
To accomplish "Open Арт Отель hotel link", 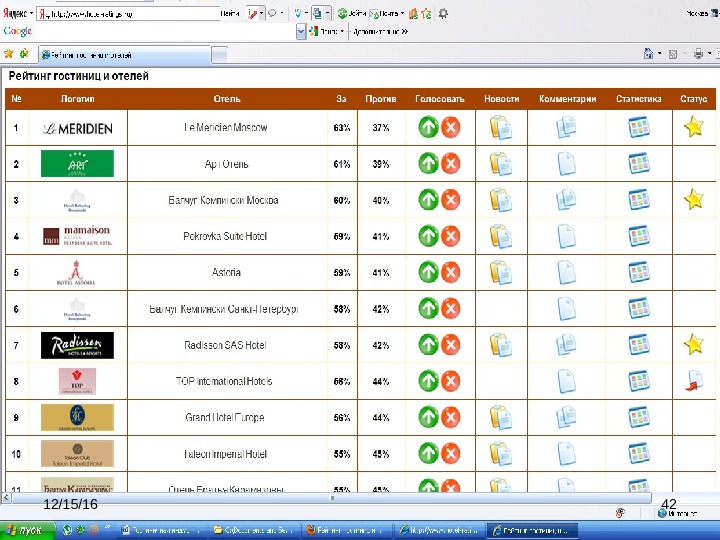I will click(226, 164).
